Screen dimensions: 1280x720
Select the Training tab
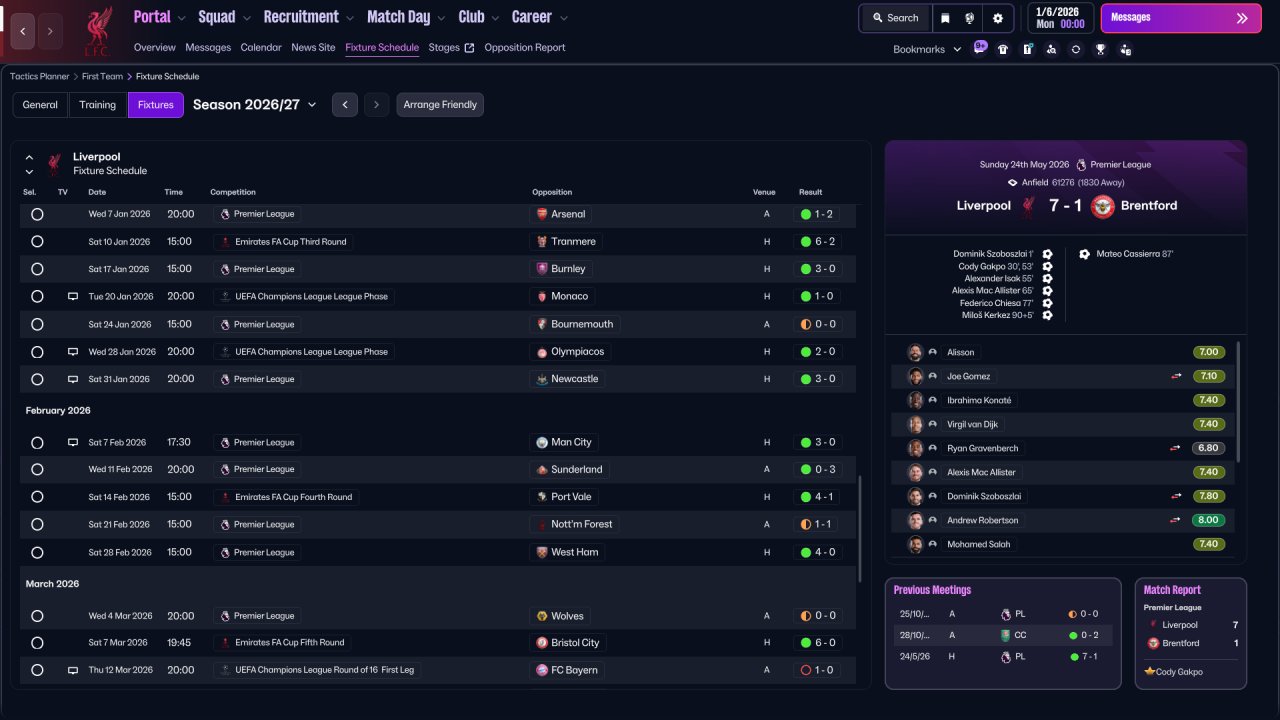(x=98, y=105)
